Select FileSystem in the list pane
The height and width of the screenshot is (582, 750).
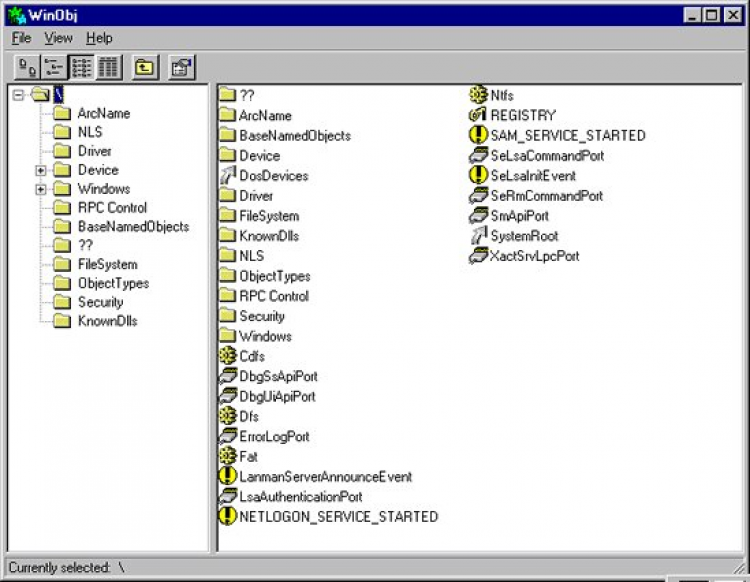tap(269, 216)
